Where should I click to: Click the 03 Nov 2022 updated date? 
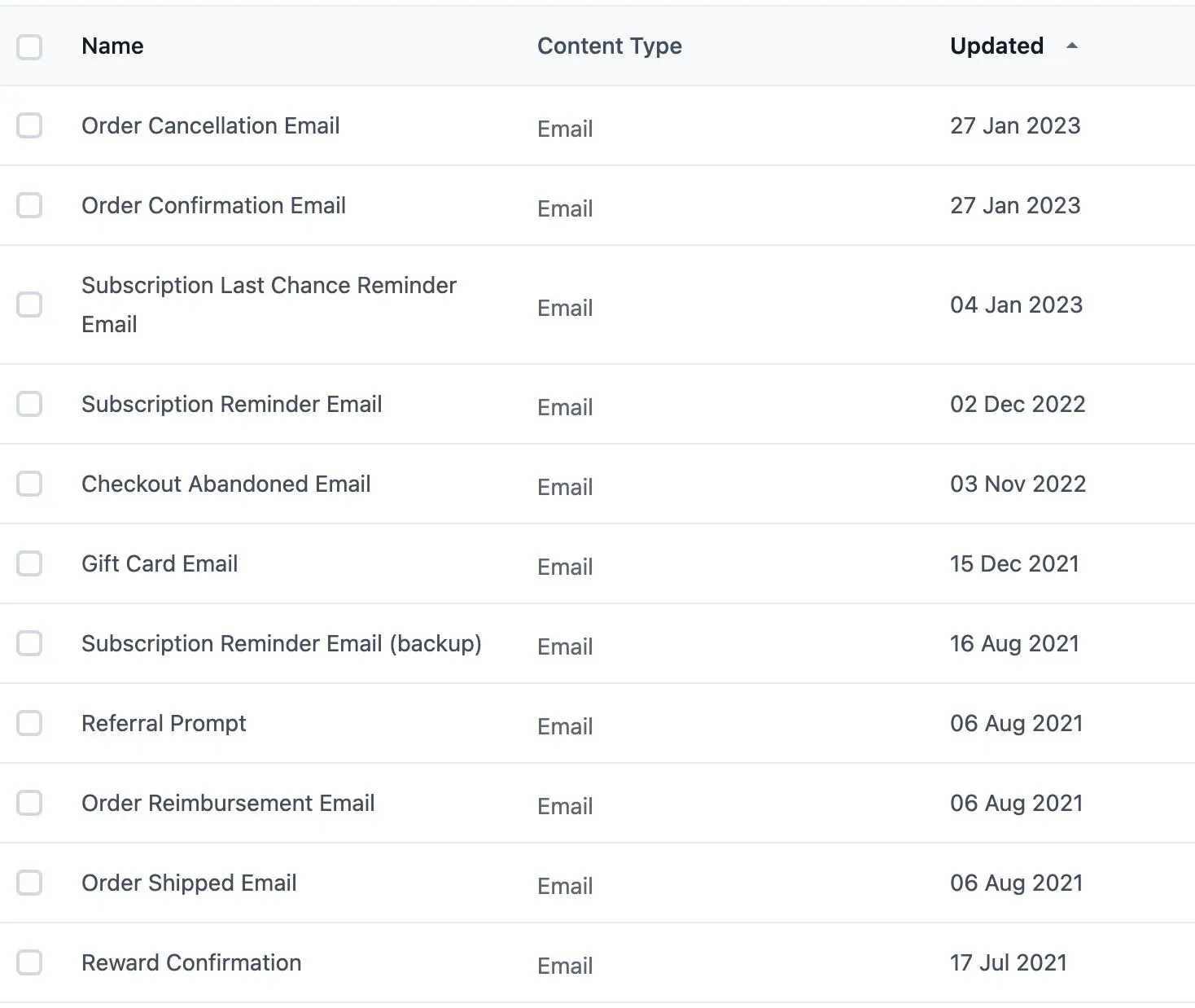tap(1018, 484)
